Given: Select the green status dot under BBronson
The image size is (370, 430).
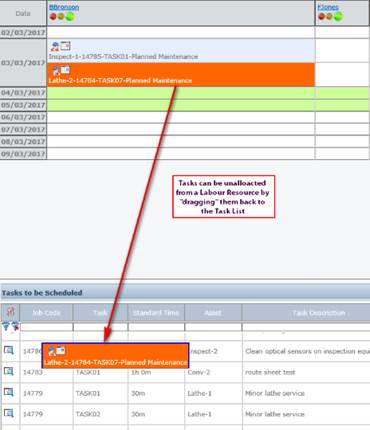Looking at the screenshot, I should [70, 16].
